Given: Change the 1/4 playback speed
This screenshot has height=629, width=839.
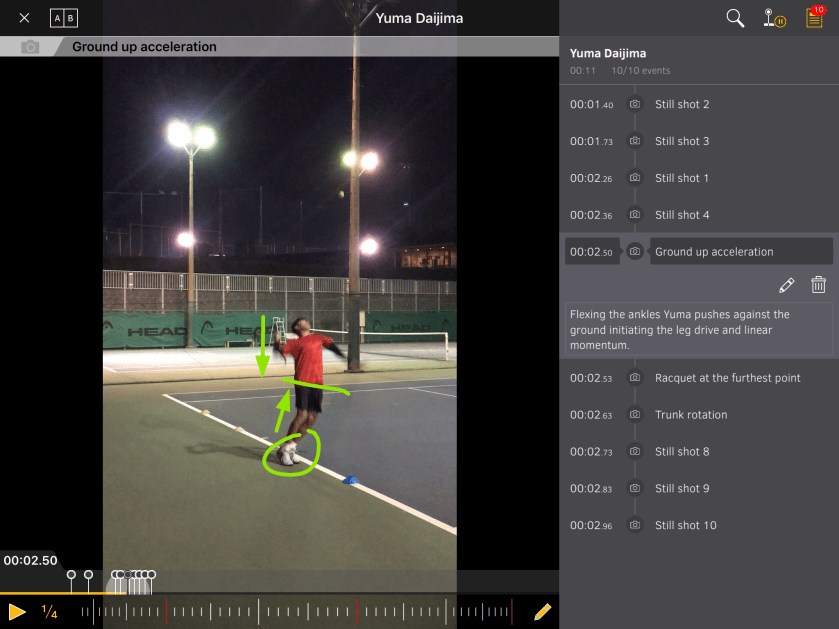Looking at the screenshot, I should (49, 611).
